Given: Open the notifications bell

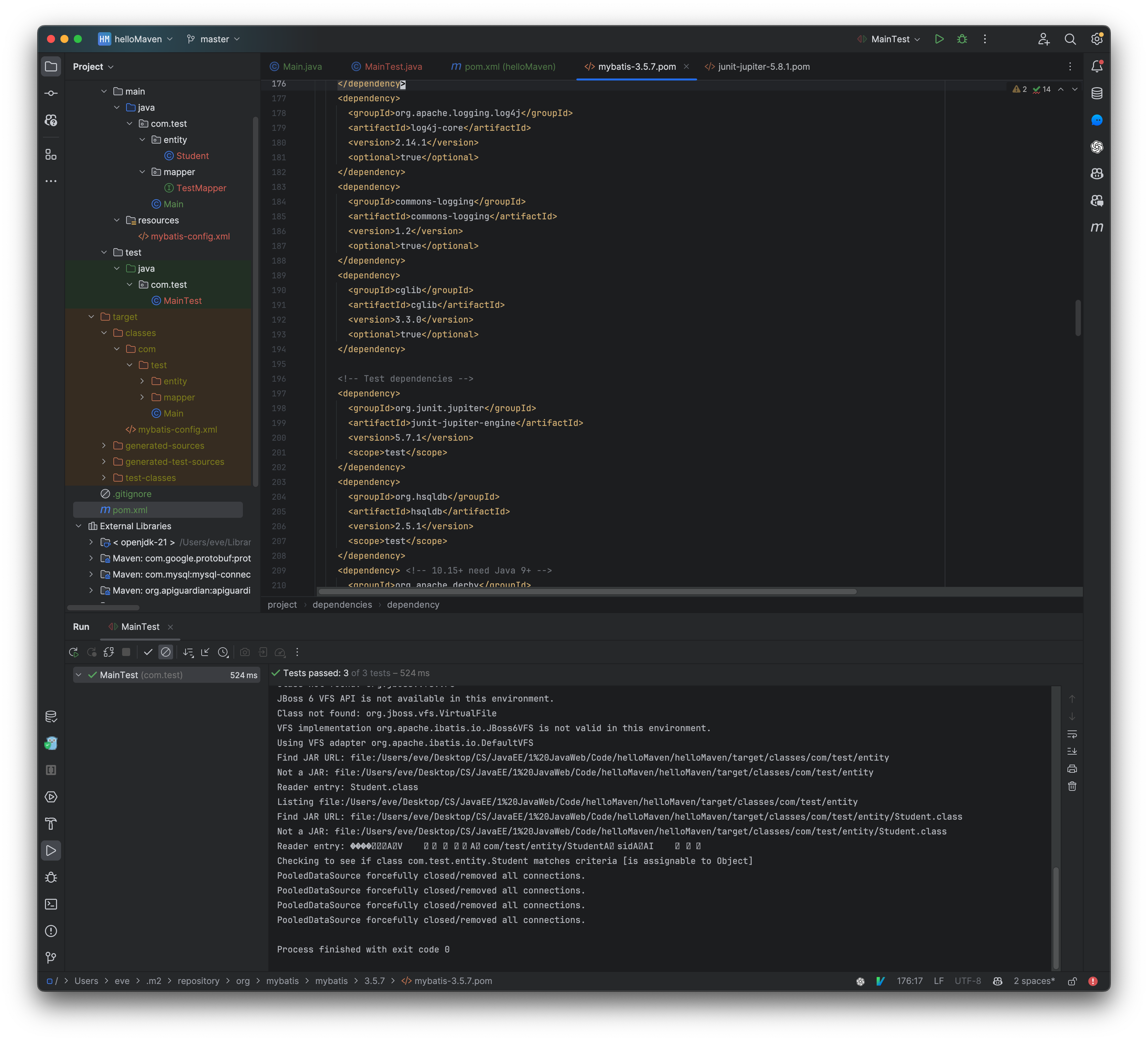Looking at the screenshot, I should point(1098,65).
